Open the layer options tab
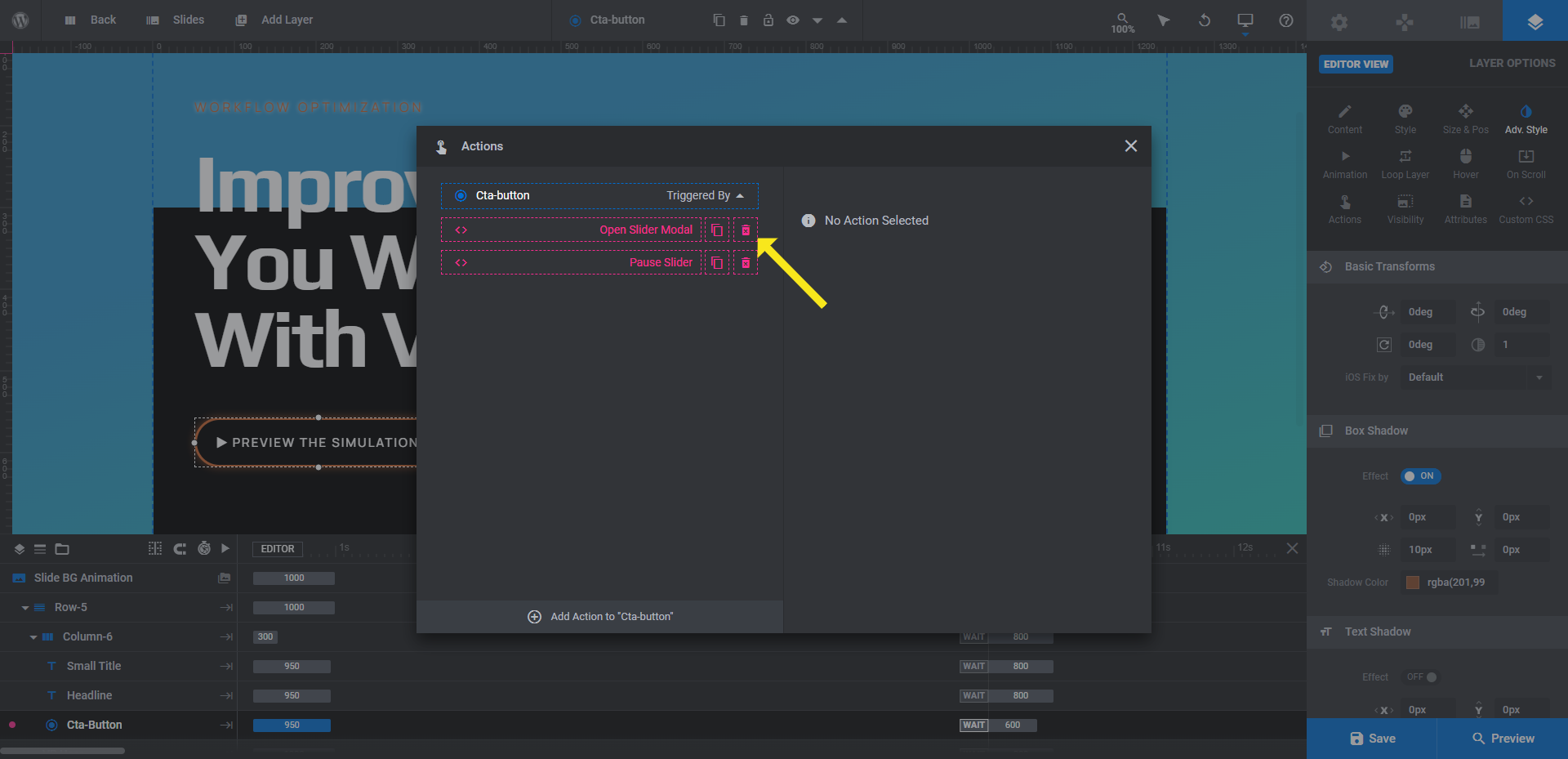This screenshot has width=1568, height=759. [x=1535, y=20]
